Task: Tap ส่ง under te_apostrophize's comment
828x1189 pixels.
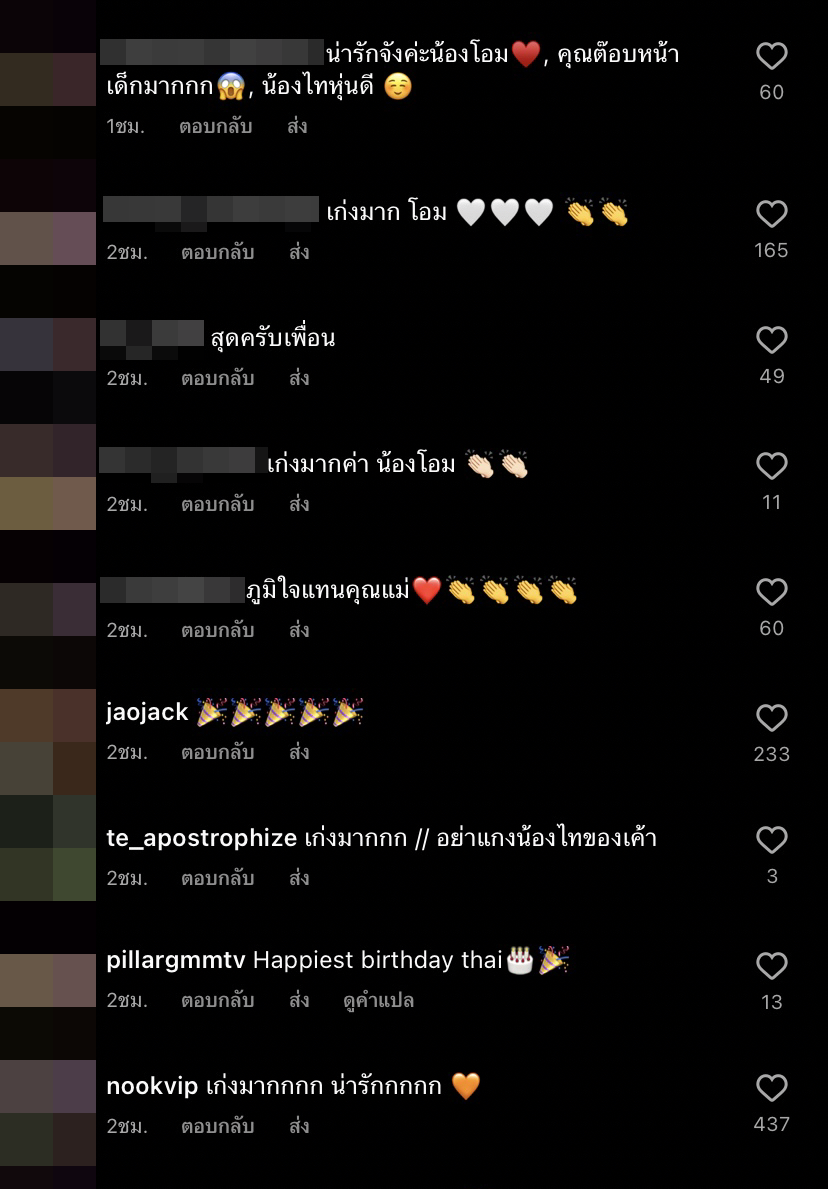Action: 299,878
